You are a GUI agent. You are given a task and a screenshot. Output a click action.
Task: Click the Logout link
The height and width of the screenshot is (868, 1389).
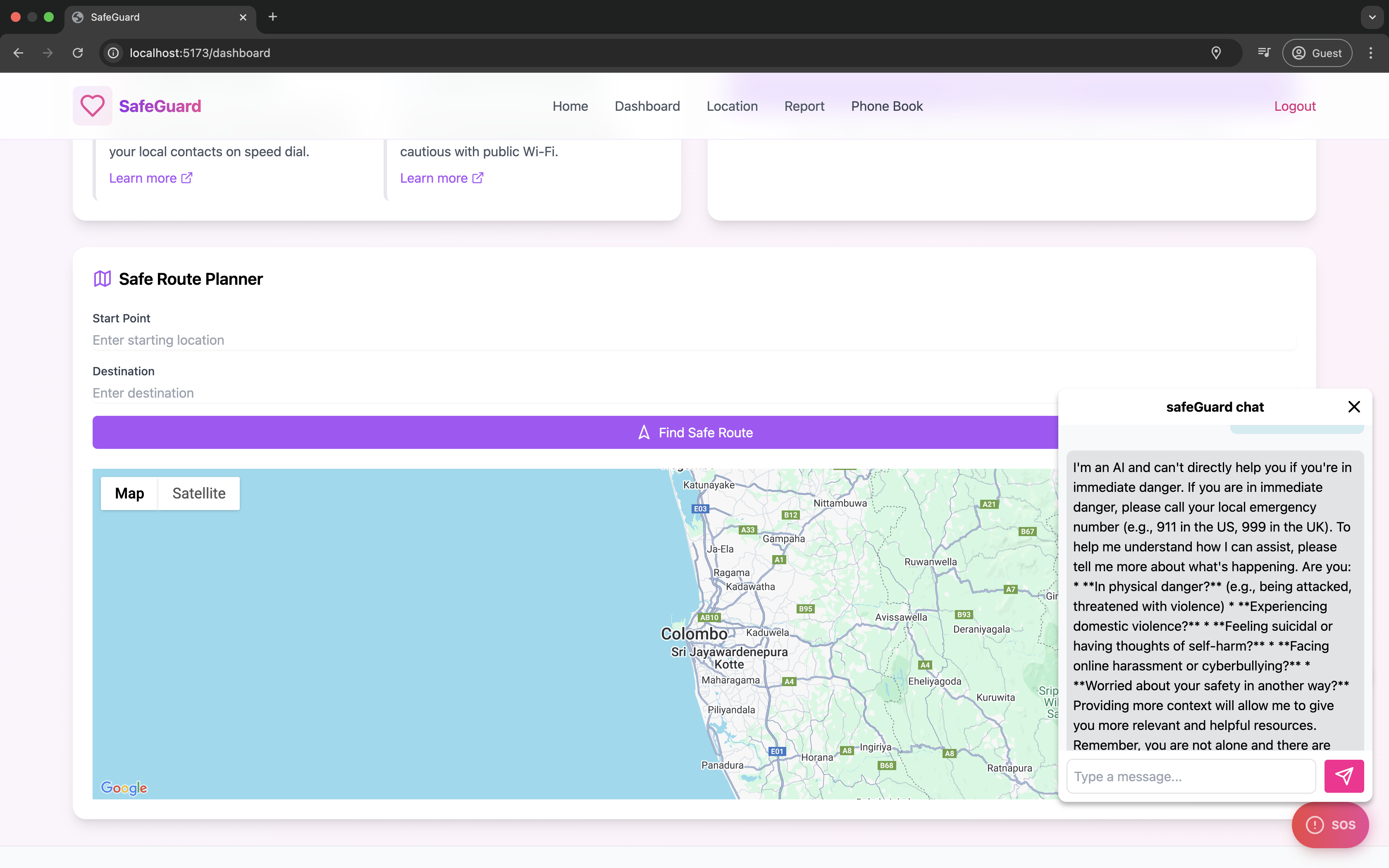1294,106
